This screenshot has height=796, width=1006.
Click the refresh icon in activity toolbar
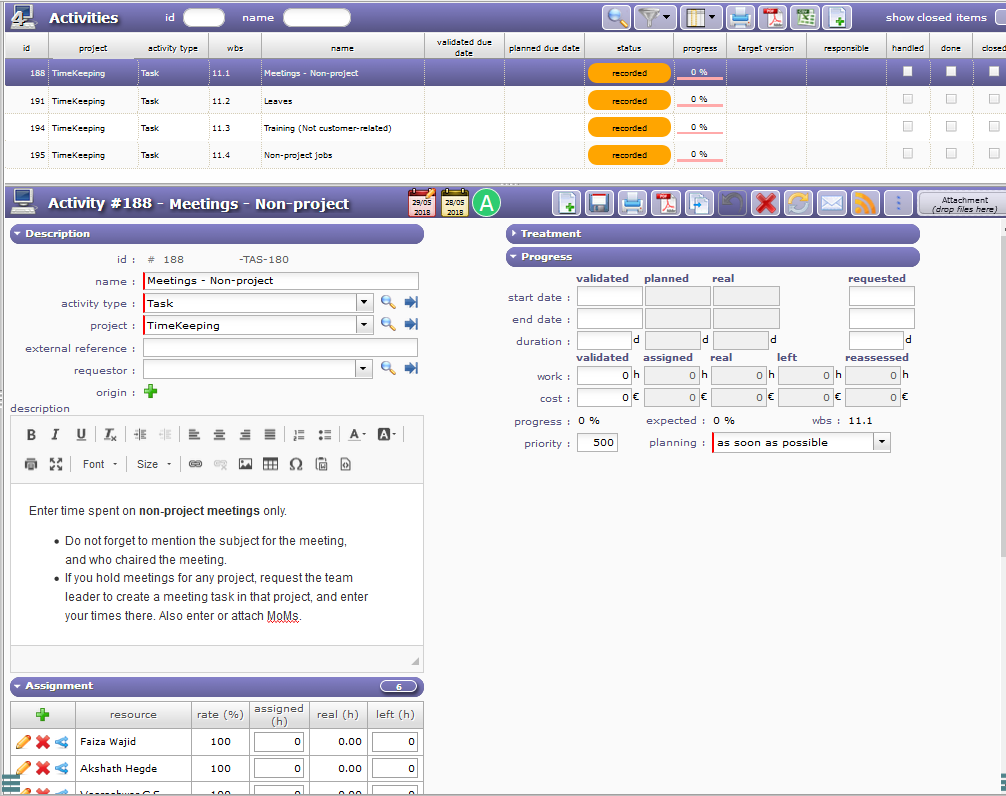(x=798, y=203)
